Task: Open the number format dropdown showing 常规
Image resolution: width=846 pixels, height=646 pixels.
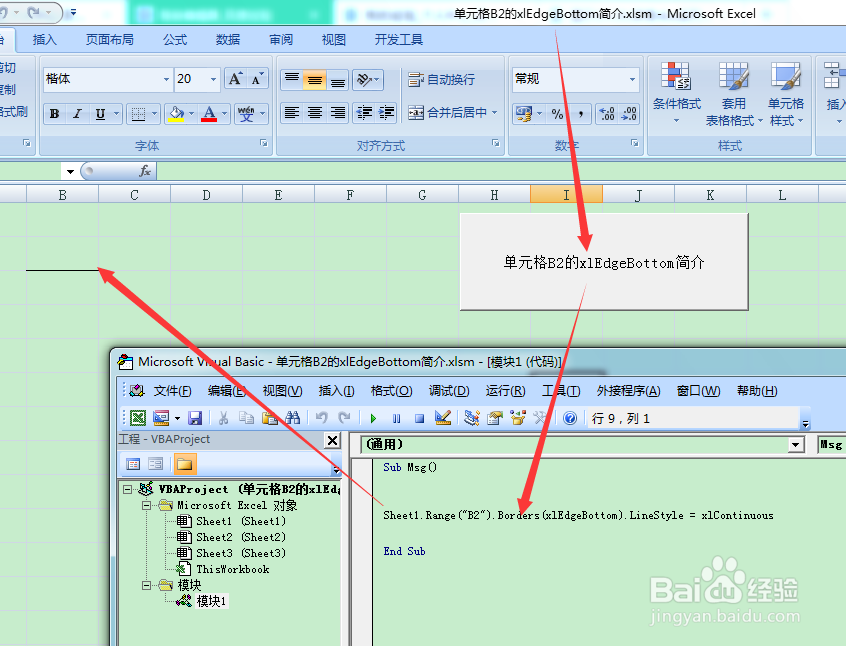Action: click(631, 79)
